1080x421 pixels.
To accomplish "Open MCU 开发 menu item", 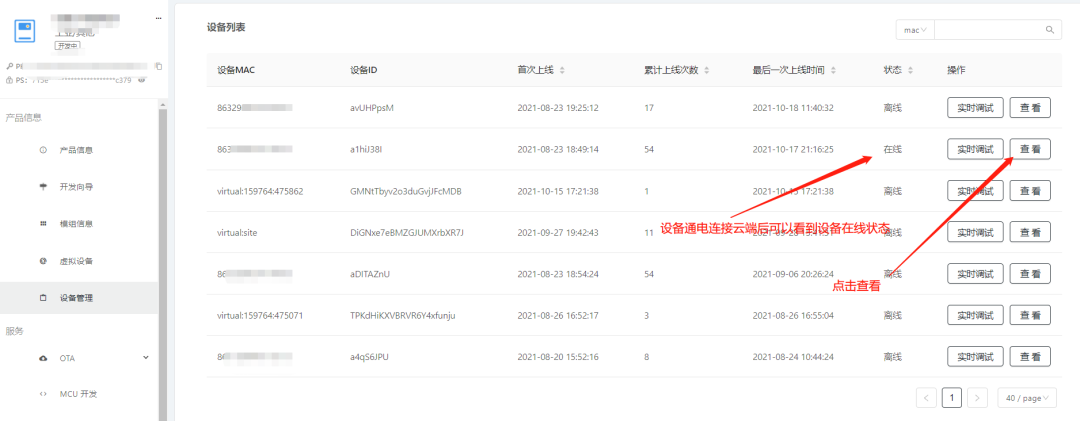I will pos(79,394).
